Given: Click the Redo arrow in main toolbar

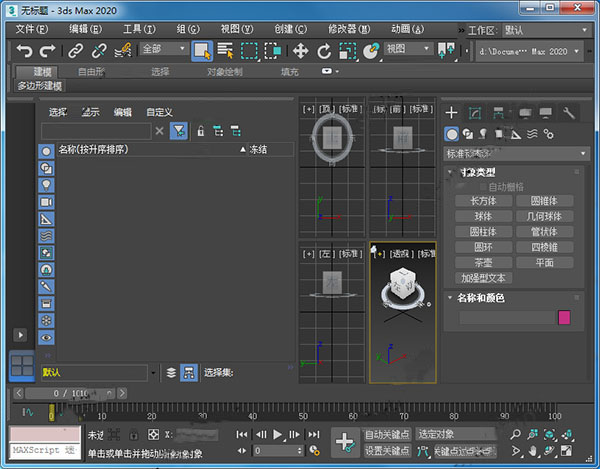Looking at the screenshot, I should pyautogui.click(x=47, y=50).
